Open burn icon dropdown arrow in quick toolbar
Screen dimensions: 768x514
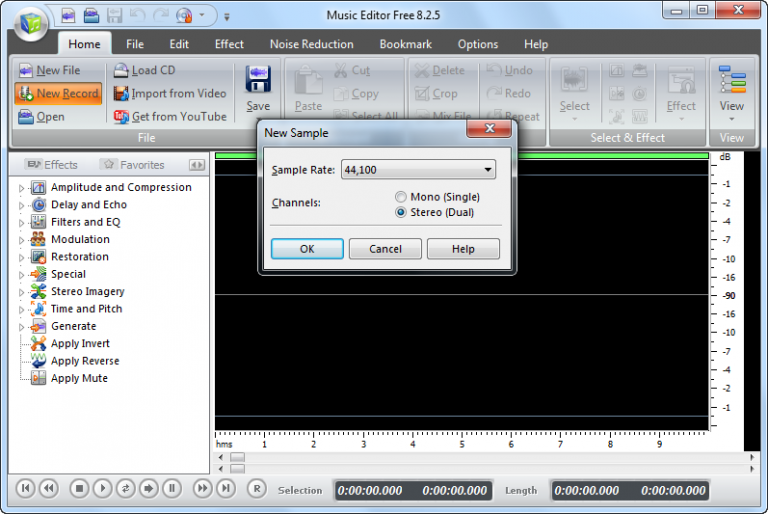point(201,16)
